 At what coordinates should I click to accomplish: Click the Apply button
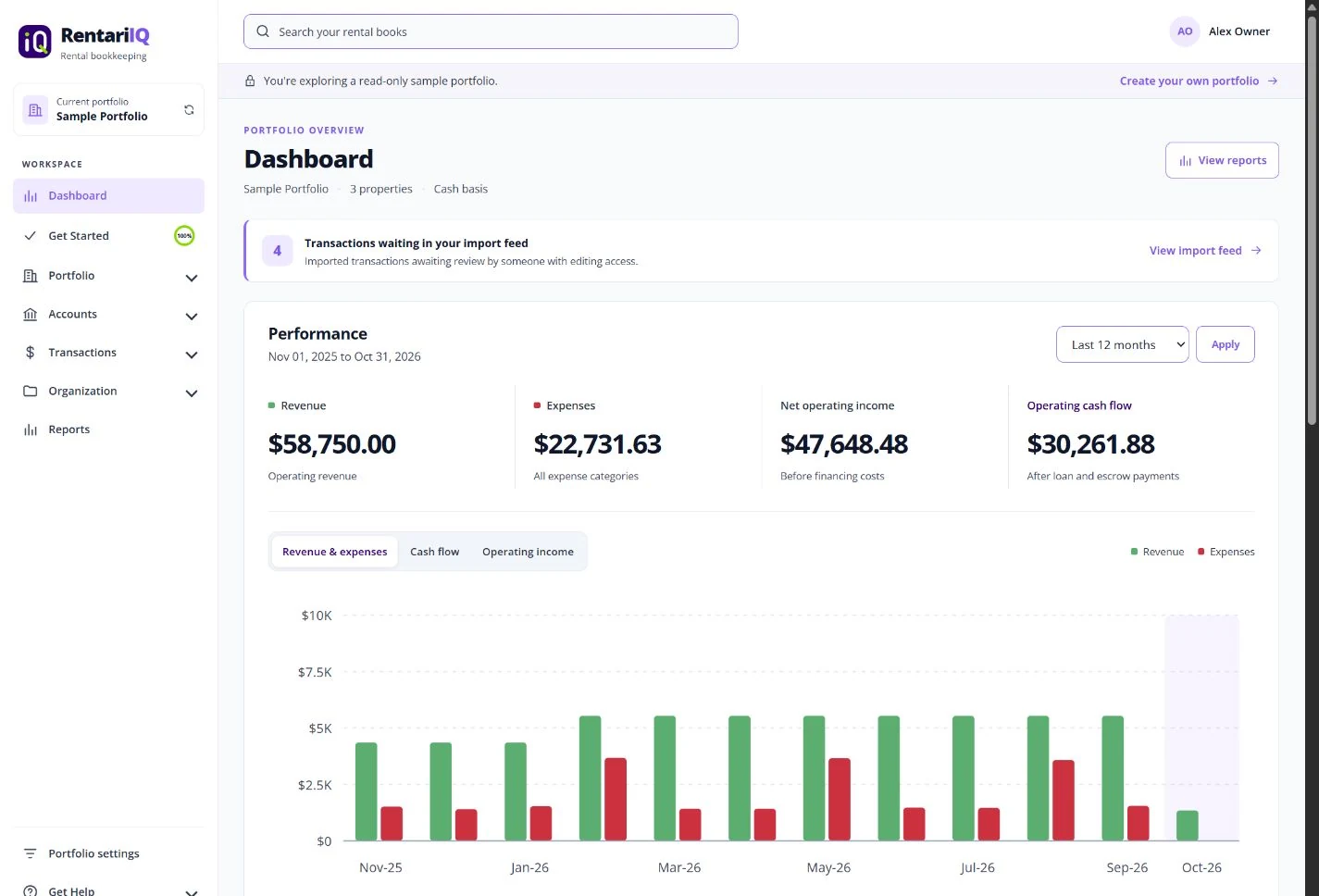(1226, 344)
